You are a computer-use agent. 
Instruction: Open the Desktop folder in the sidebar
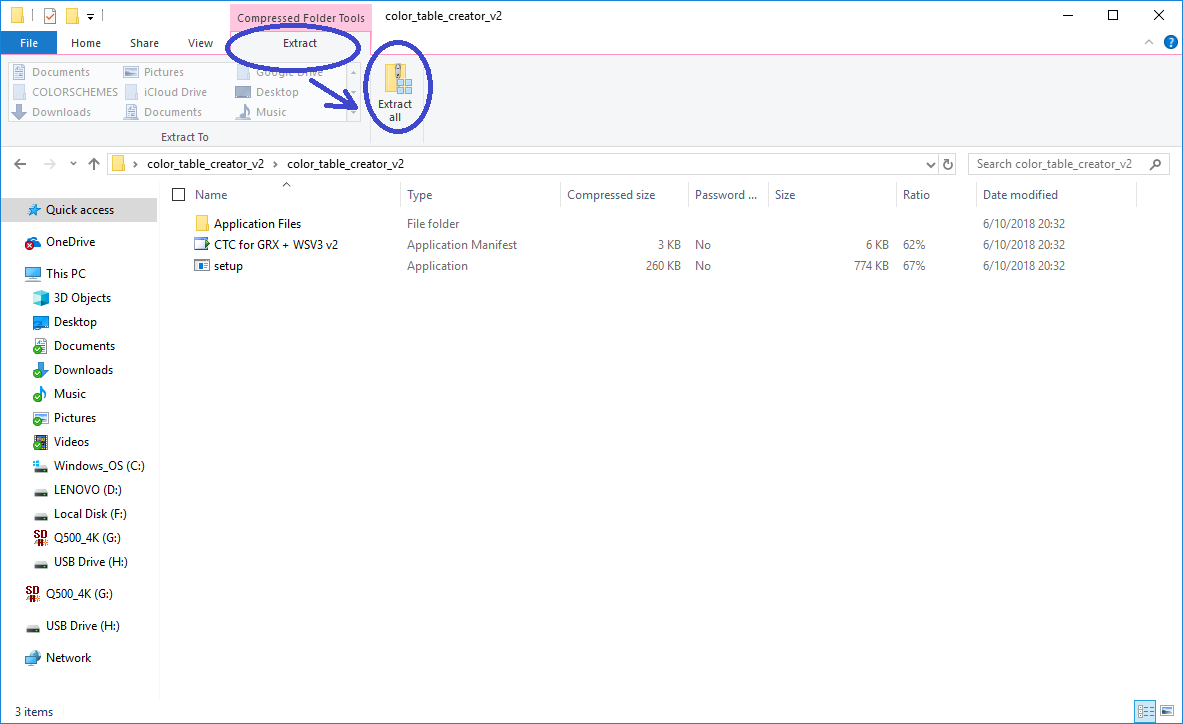pos(75,322)
